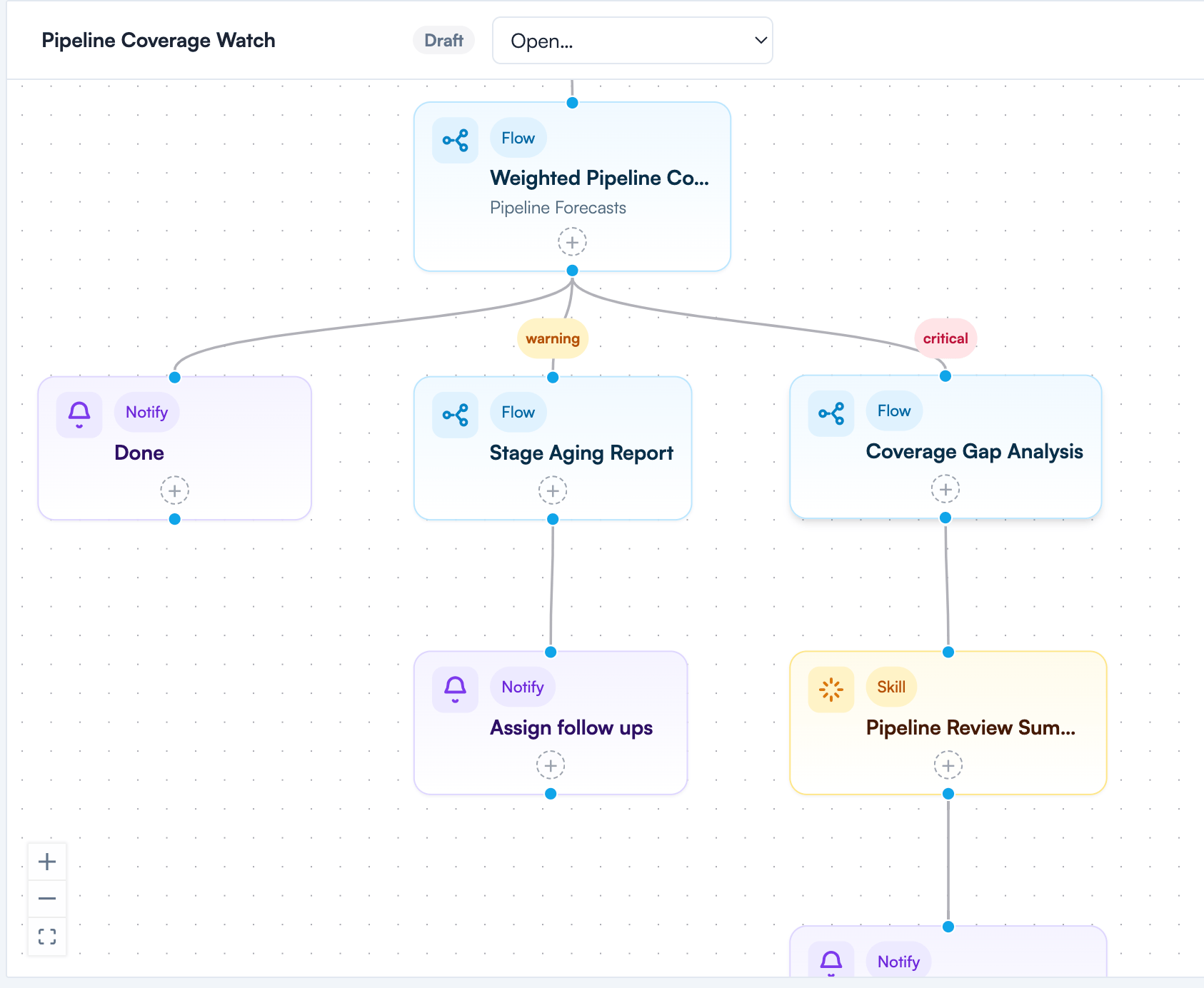Click the output connector of Stage Aging Report
The width and height of the screenshot is (1204, 988).
pos(553,519)
